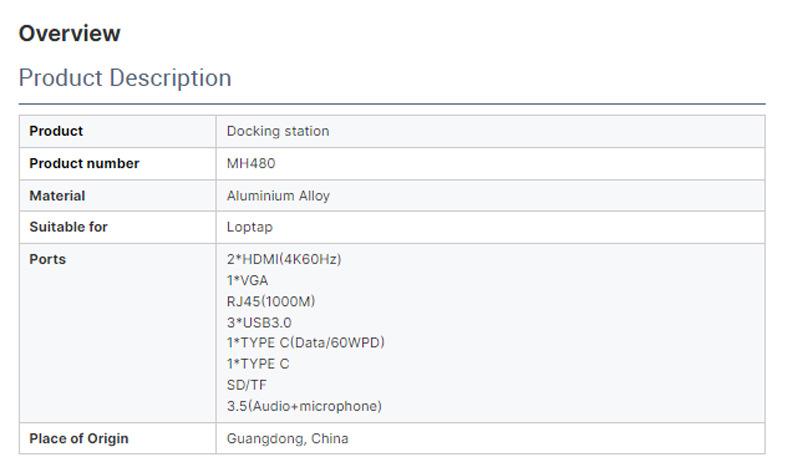This screenshot has height=467, width=790.
Task: Click the Product Description section title
Action: click(125, 78)
